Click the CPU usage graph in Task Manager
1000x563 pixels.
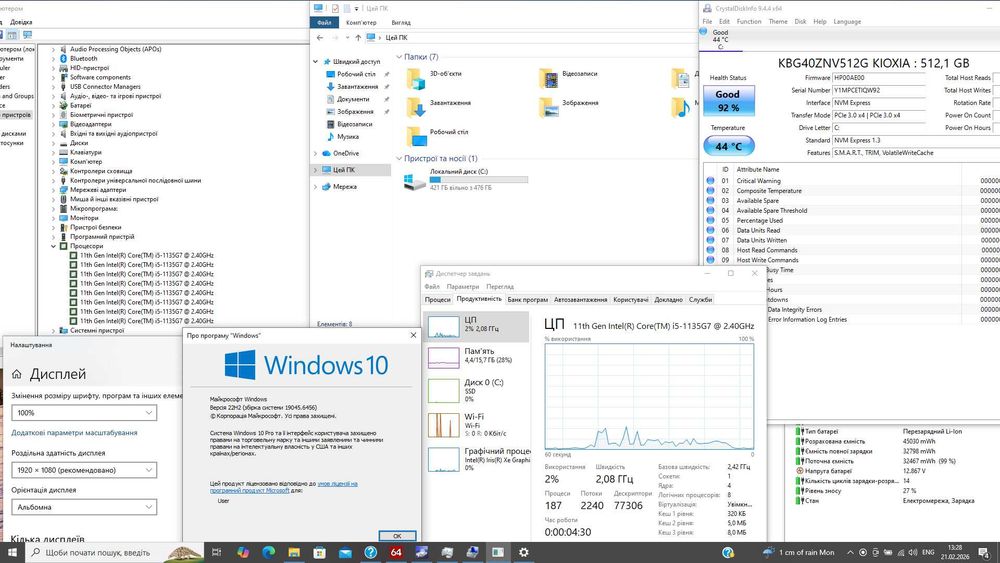pos(649,397)
